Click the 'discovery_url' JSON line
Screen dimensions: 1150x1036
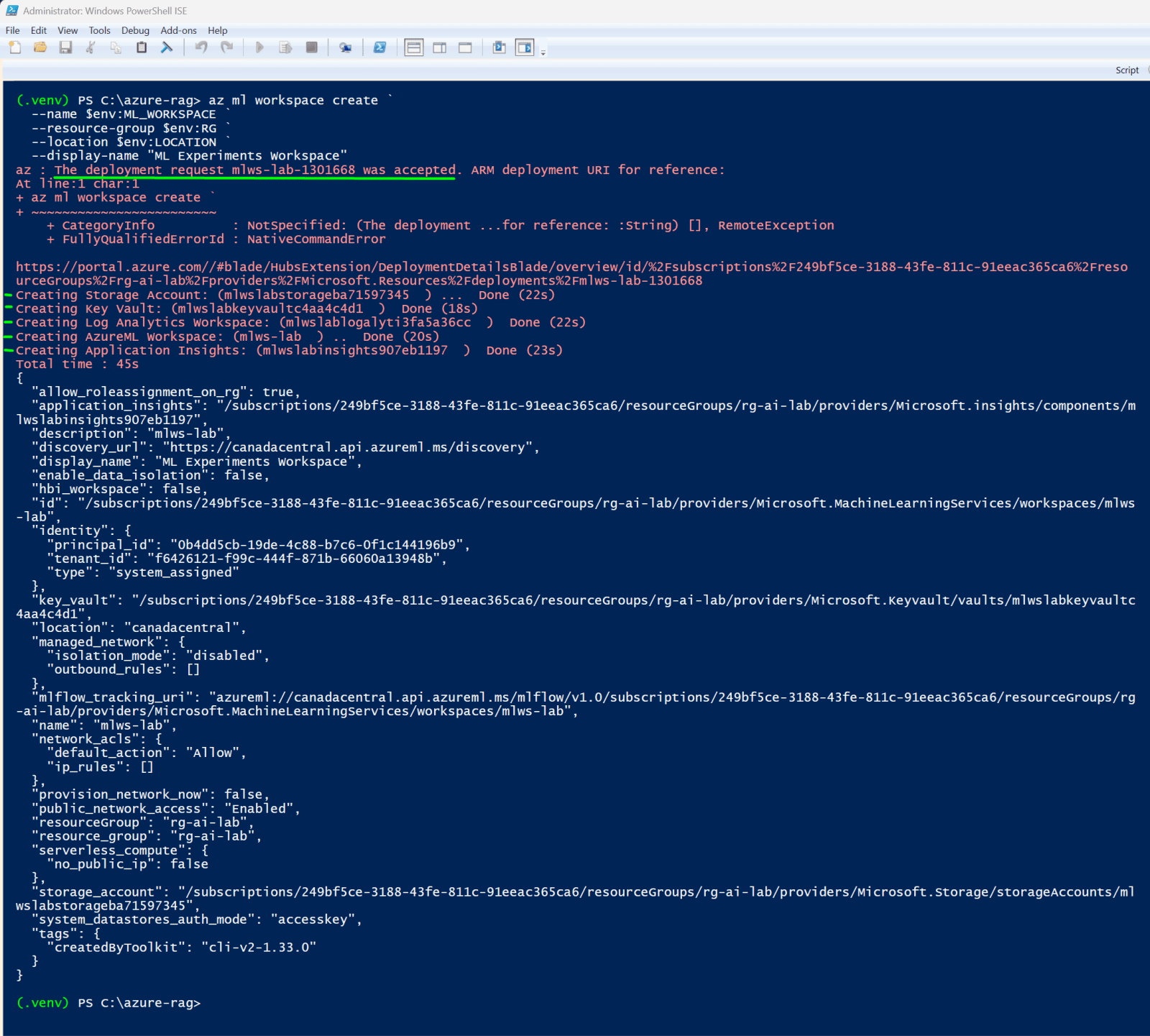pos(285,447)
